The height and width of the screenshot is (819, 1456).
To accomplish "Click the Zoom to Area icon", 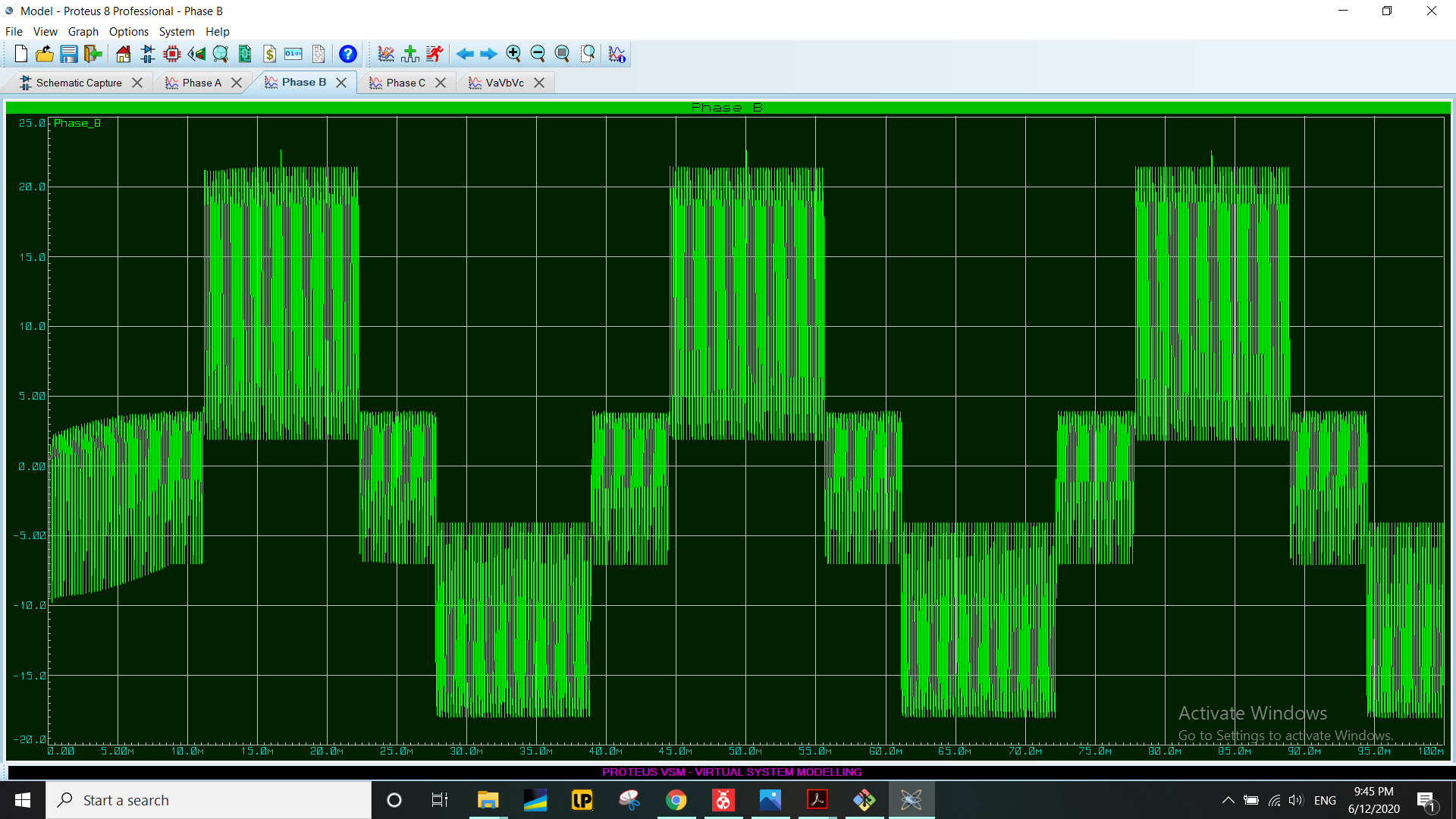I will [x=588, y=54].
